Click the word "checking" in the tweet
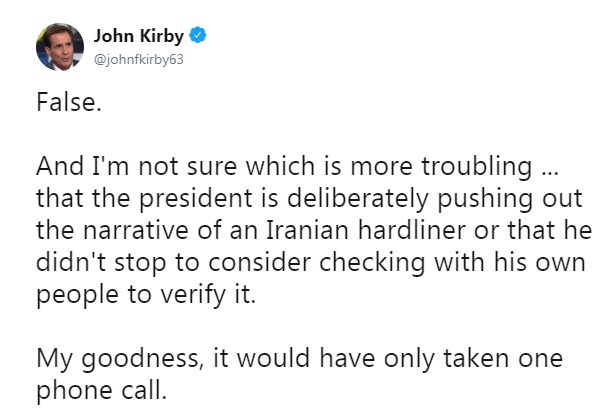The height and width of the screenshot is (415, 613). tap(372, 263)
